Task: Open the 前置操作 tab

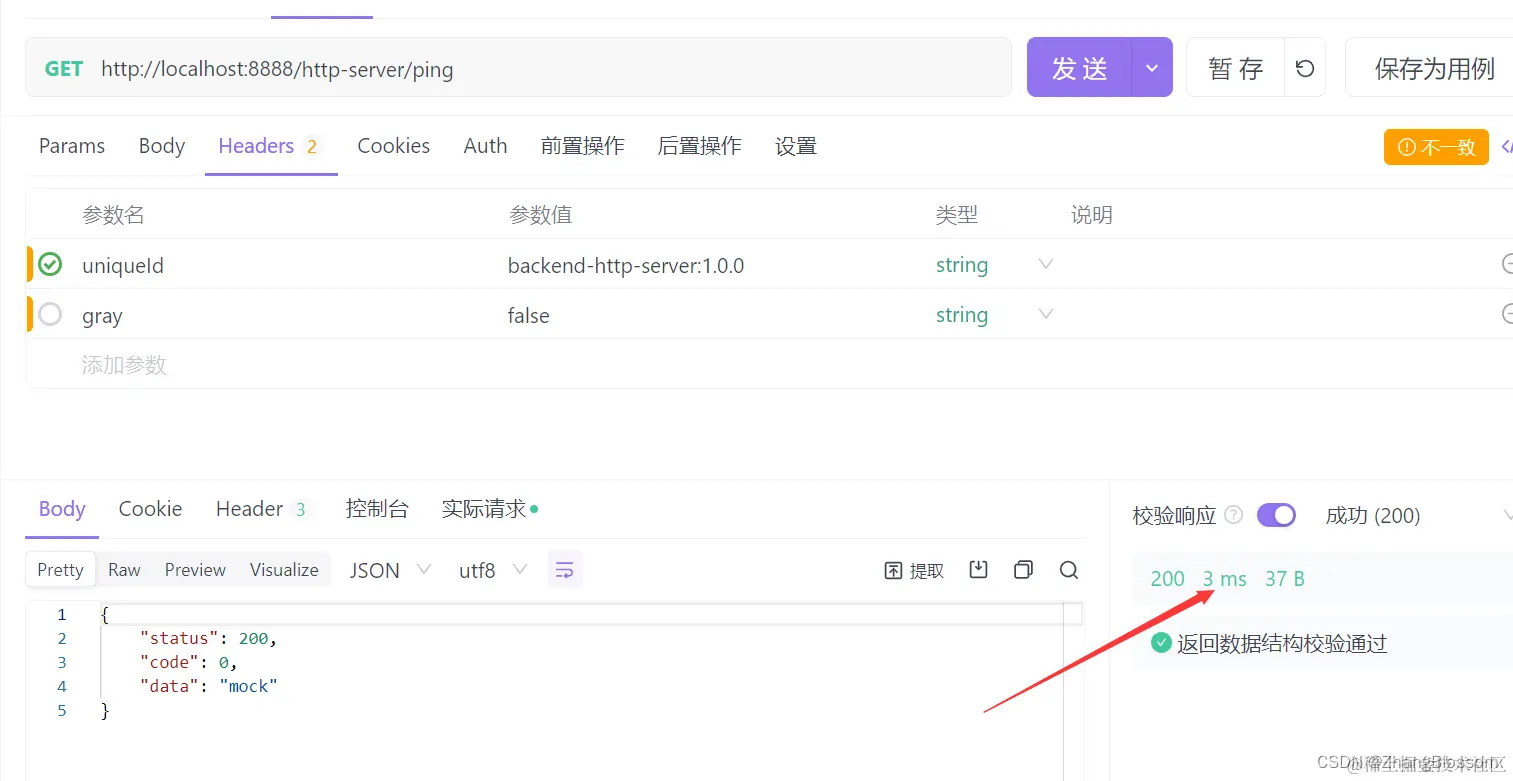Action: [x=583, y=146]
